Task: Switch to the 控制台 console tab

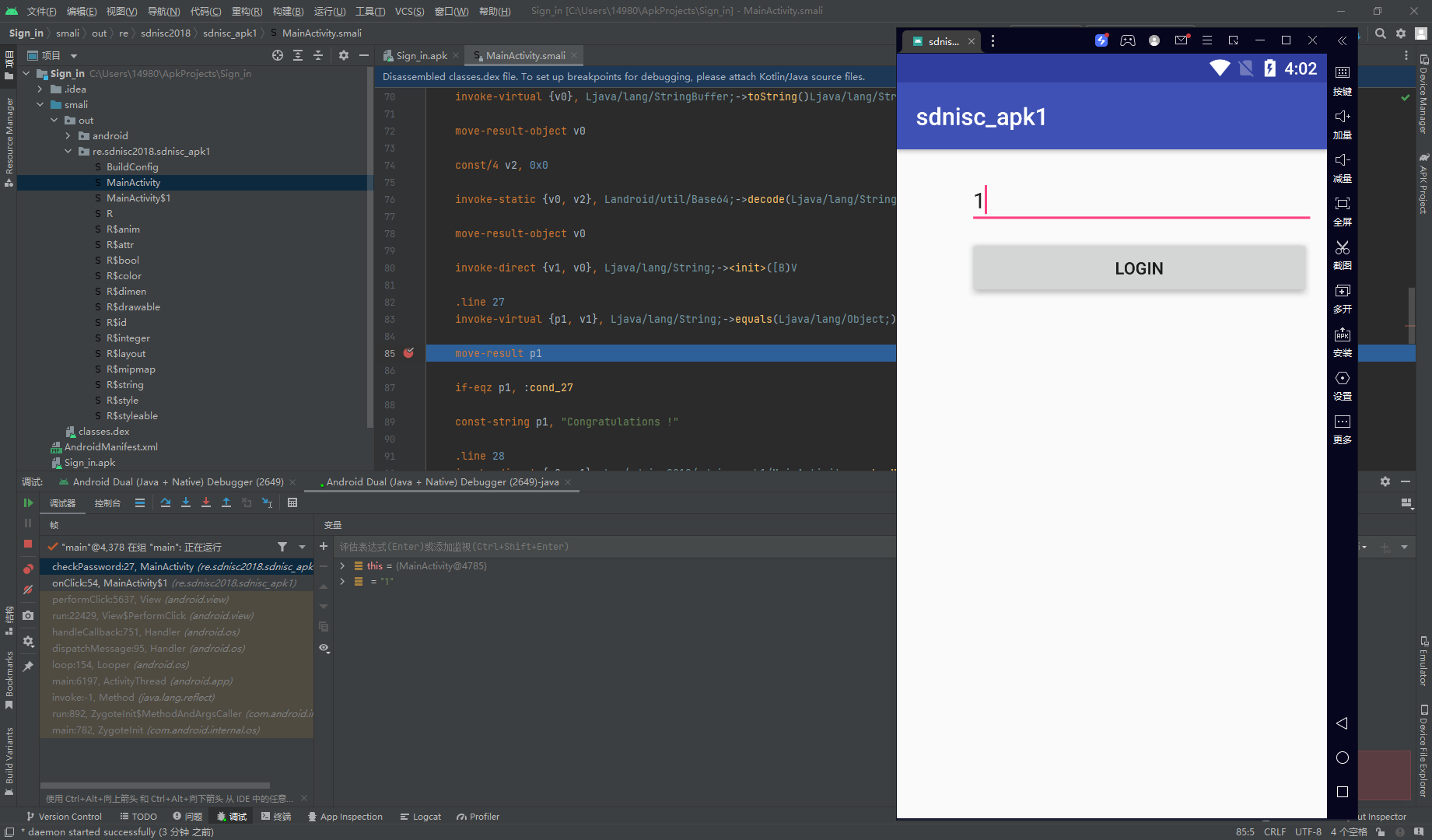Action: (x=107, y=503)
